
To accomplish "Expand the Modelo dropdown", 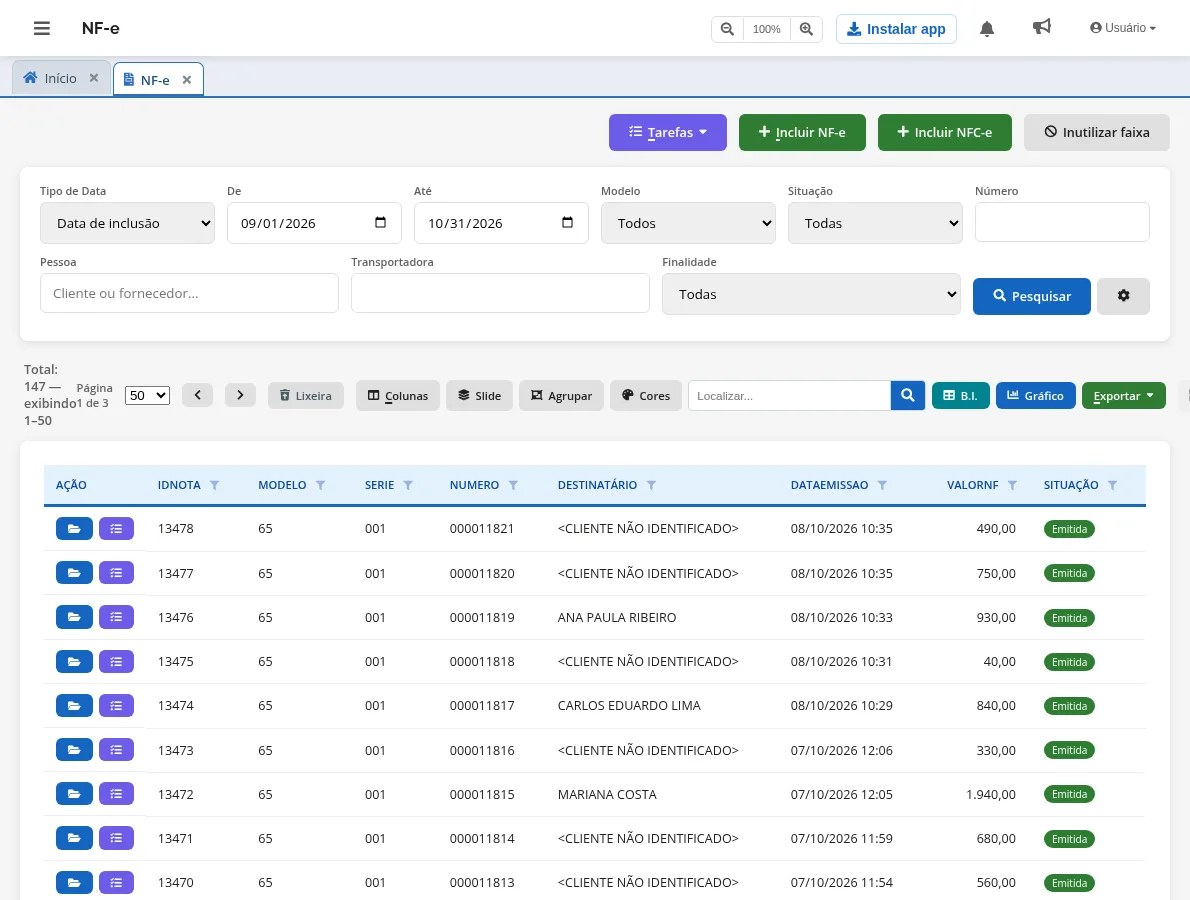I will coord(688,223).
